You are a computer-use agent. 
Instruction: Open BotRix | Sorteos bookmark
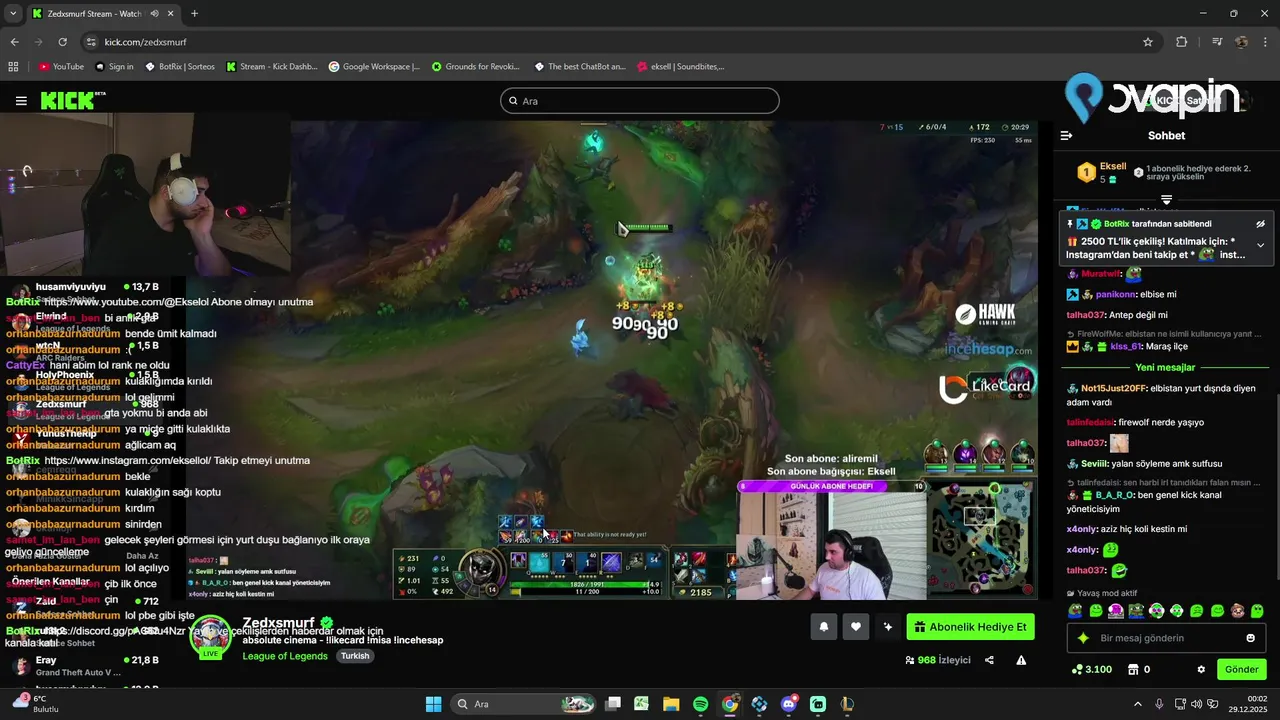[180, 67]
